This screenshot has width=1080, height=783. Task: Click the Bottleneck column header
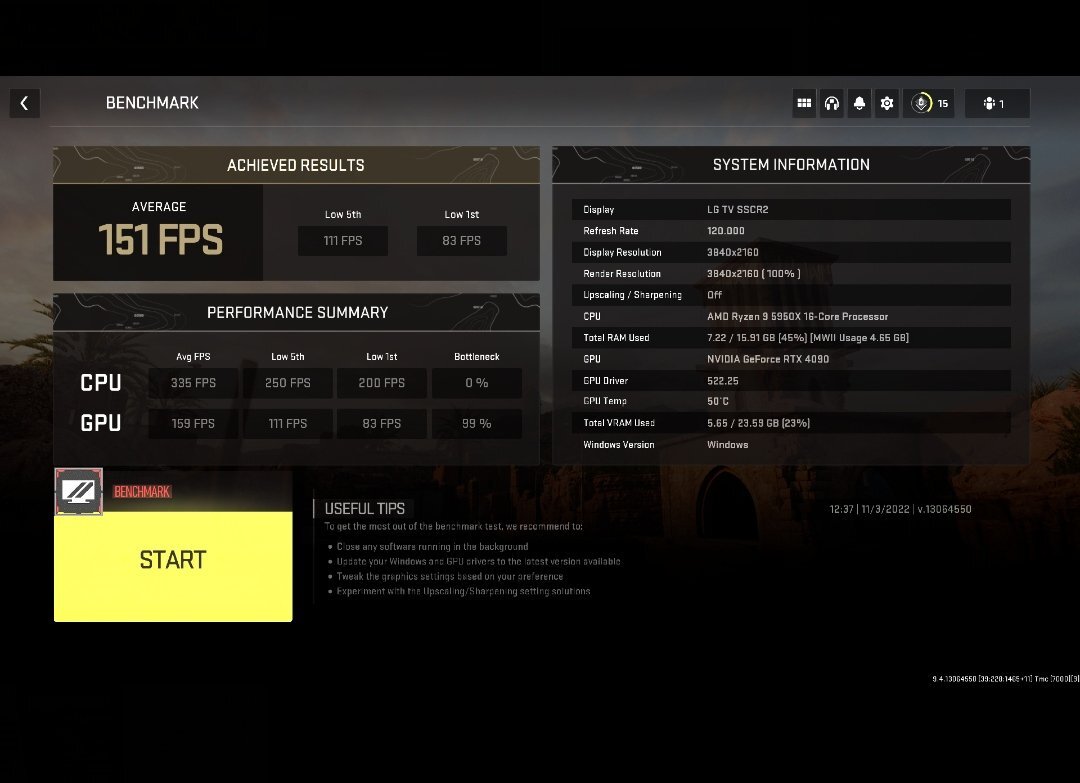click(x=477, y=357)
